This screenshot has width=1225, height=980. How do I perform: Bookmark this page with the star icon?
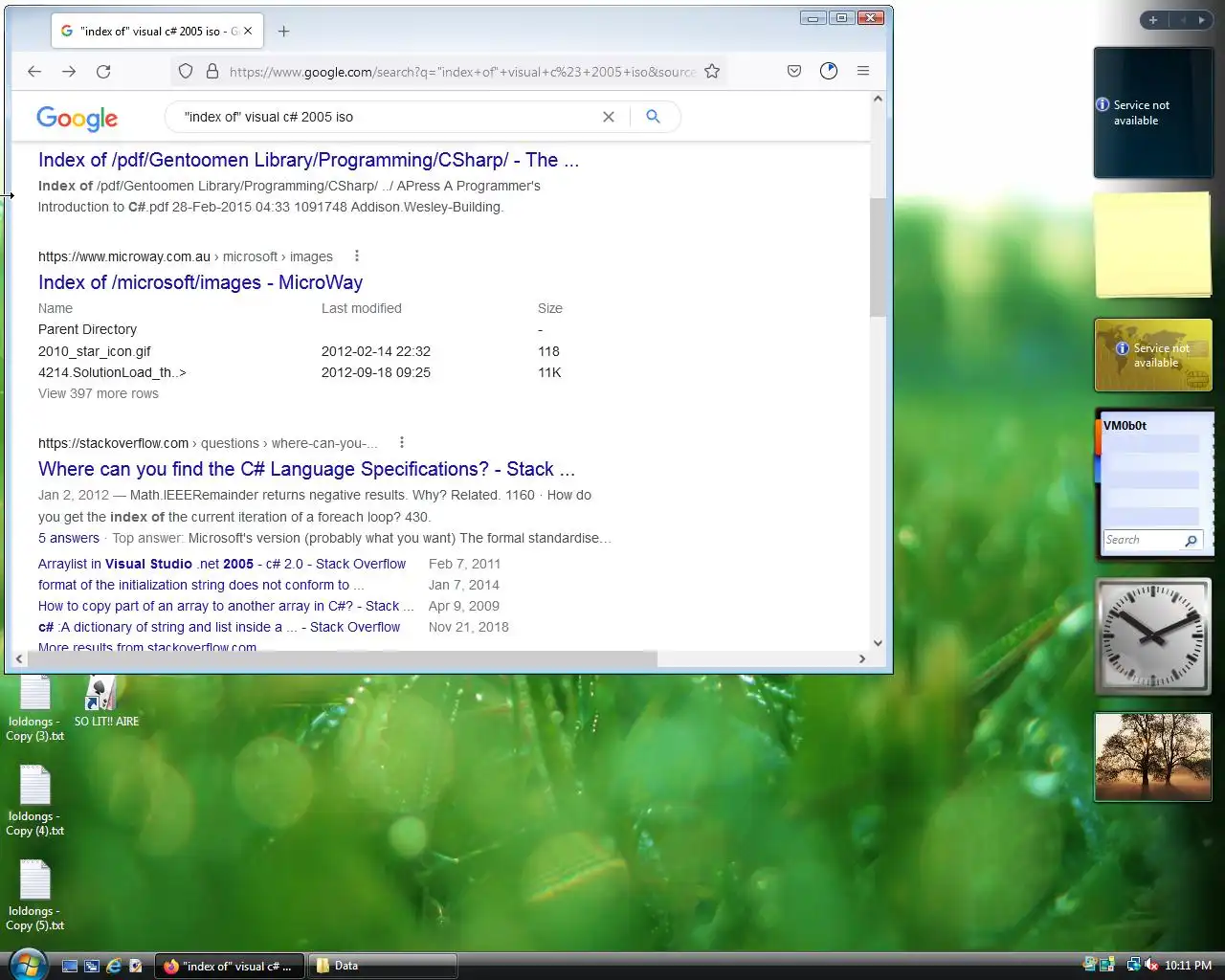[x=712, y=71]
